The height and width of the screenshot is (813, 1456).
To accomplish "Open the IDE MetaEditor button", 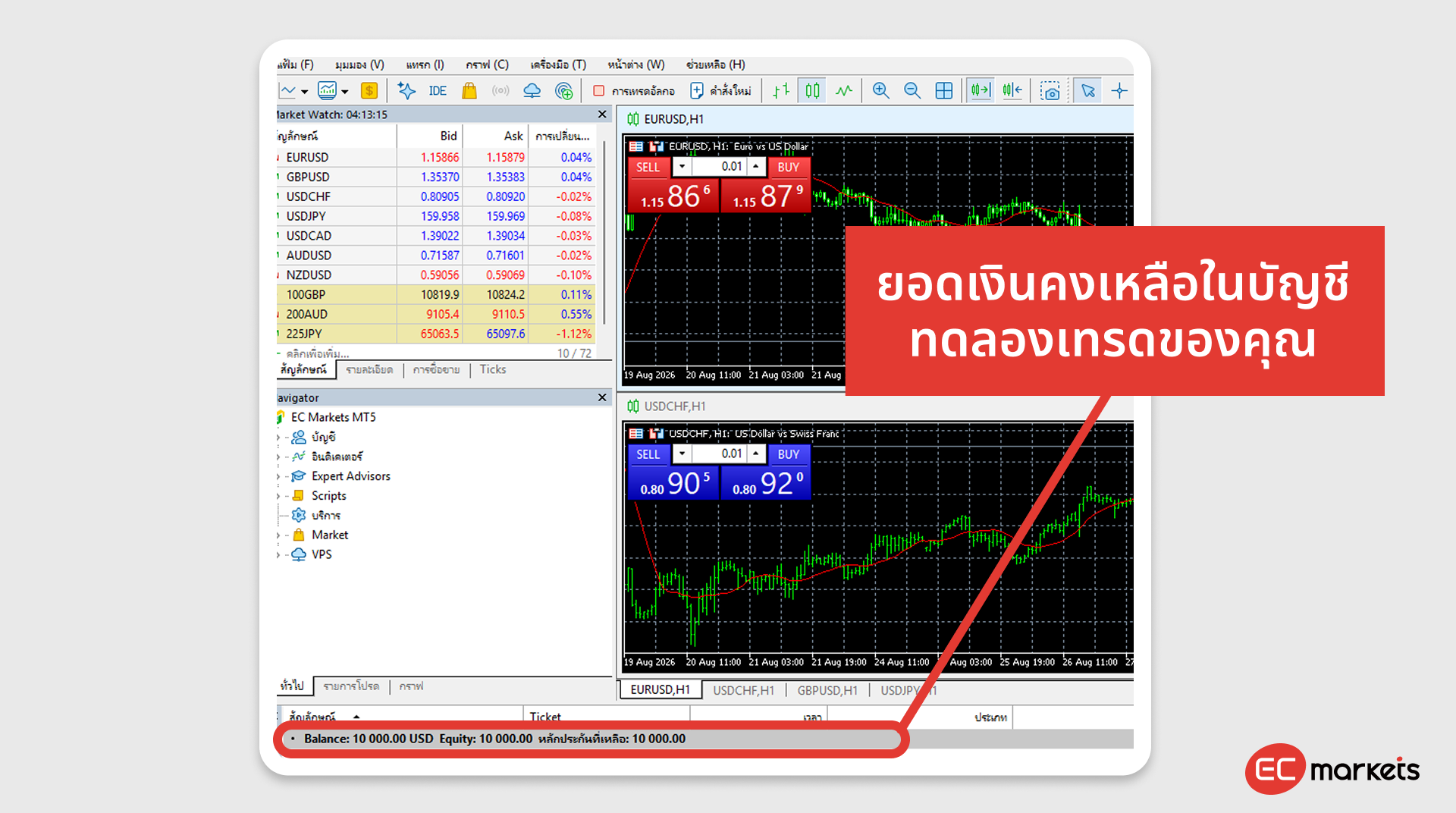I will point(438,91).
